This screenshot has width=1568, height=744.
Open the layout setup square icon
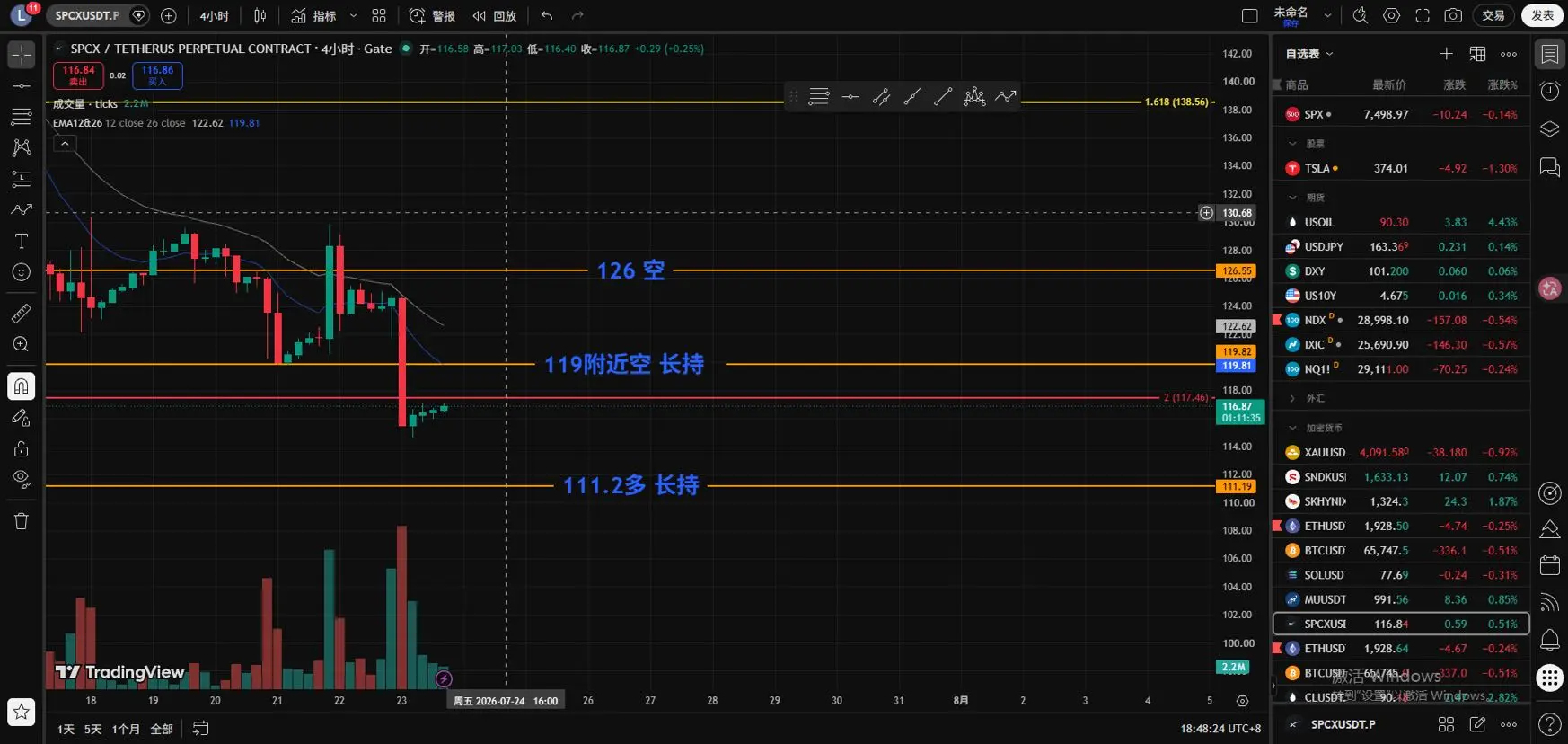(1249, 15)
